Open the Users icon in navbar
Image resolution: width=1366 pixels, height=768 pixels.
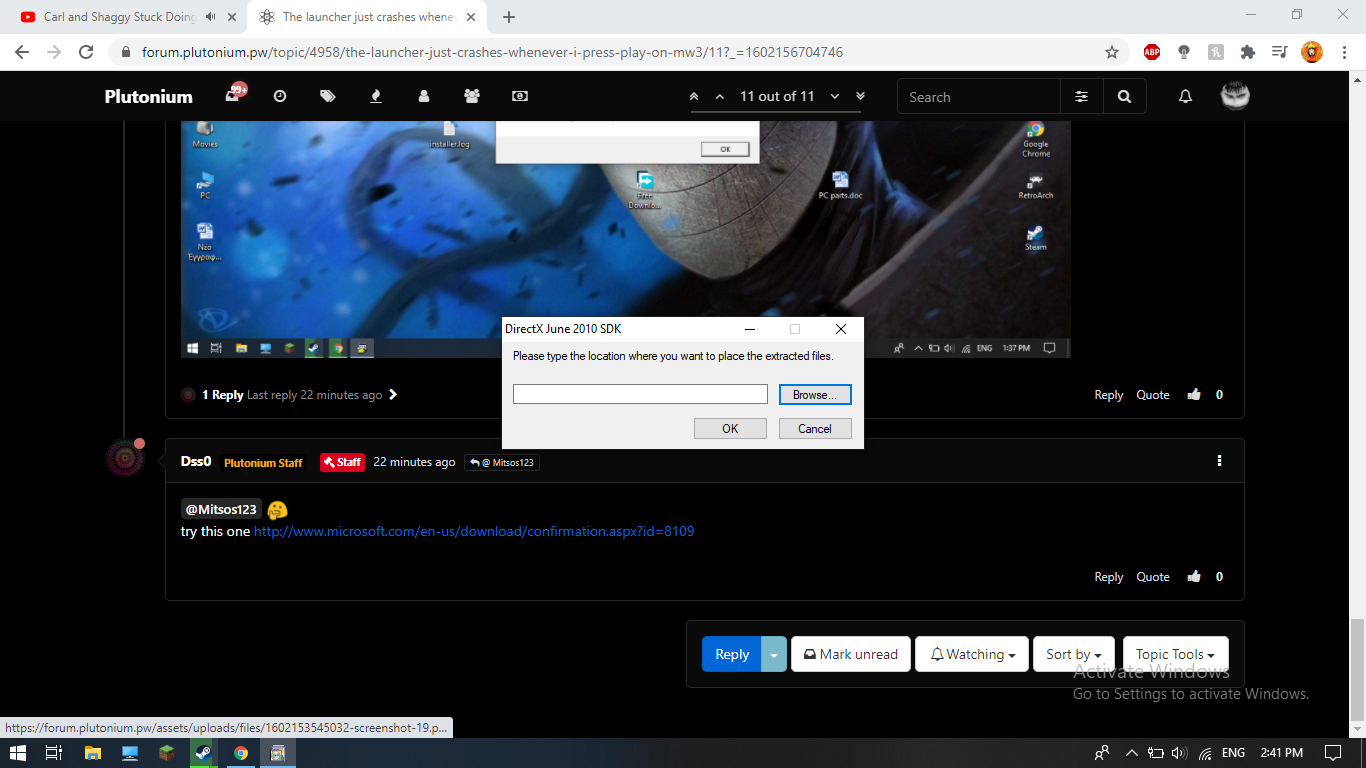[424, 96]
